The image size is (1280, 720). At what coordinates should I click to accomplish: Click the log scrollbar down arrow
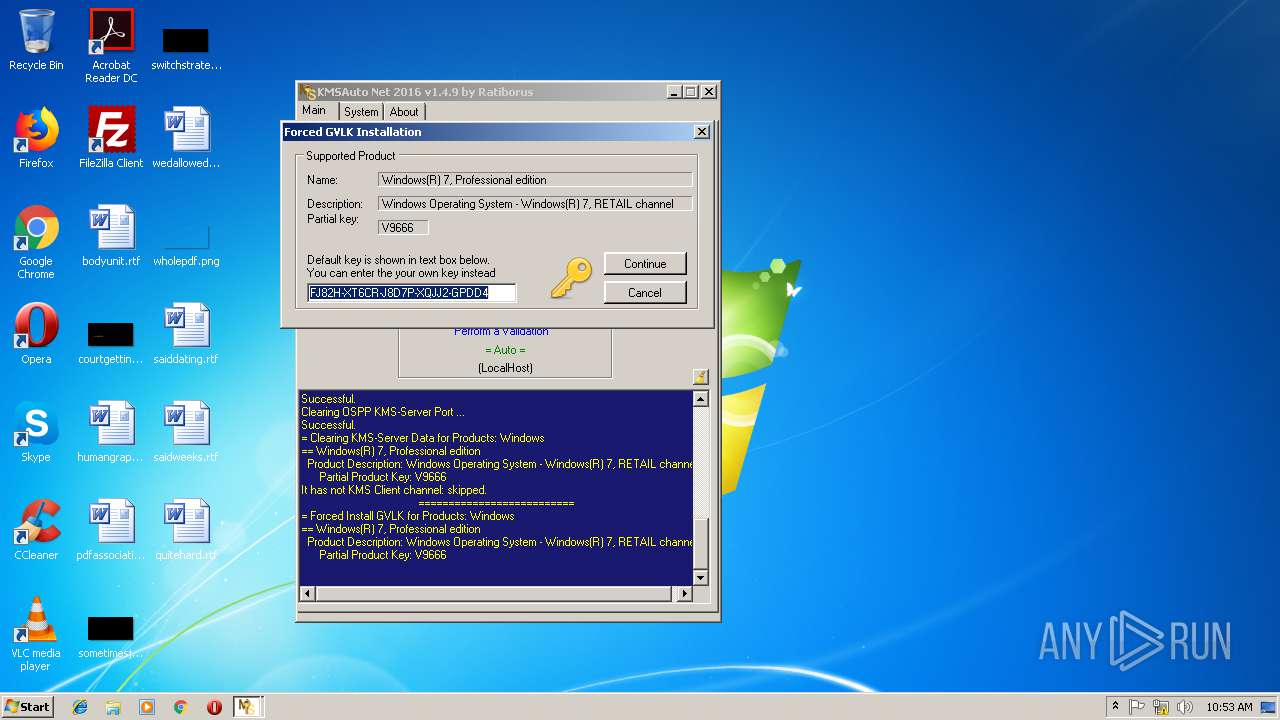coord(701,577)
